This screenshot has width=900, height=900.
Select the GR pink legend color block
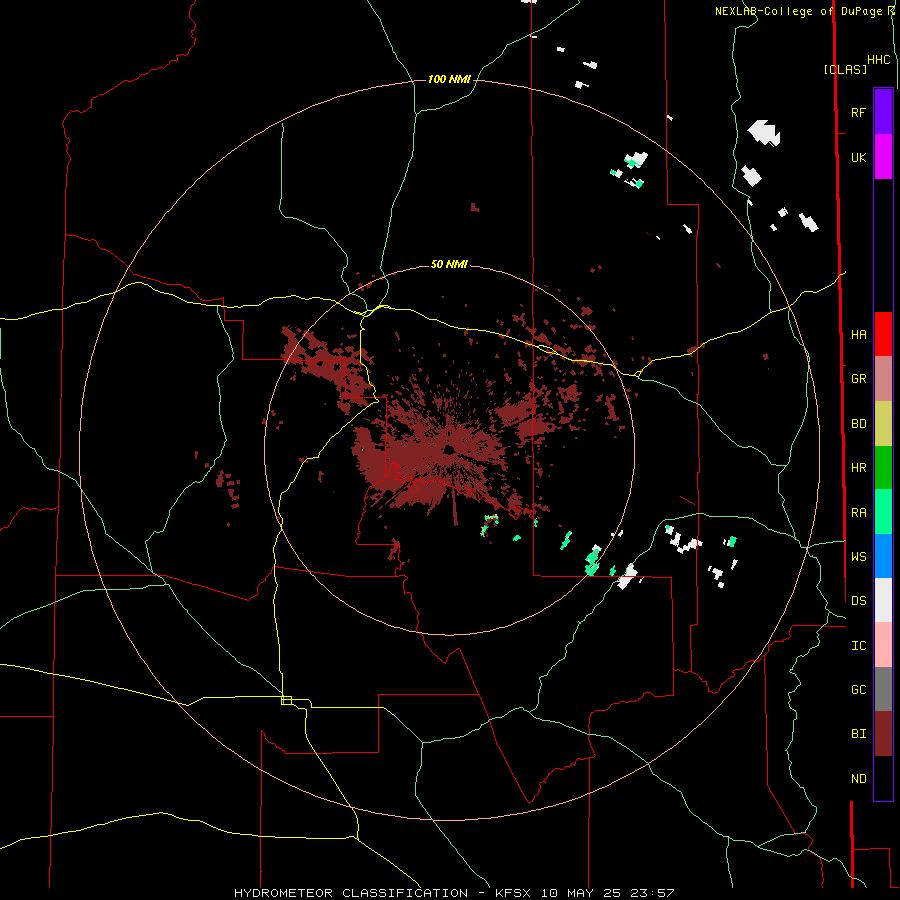pos(883,378)
